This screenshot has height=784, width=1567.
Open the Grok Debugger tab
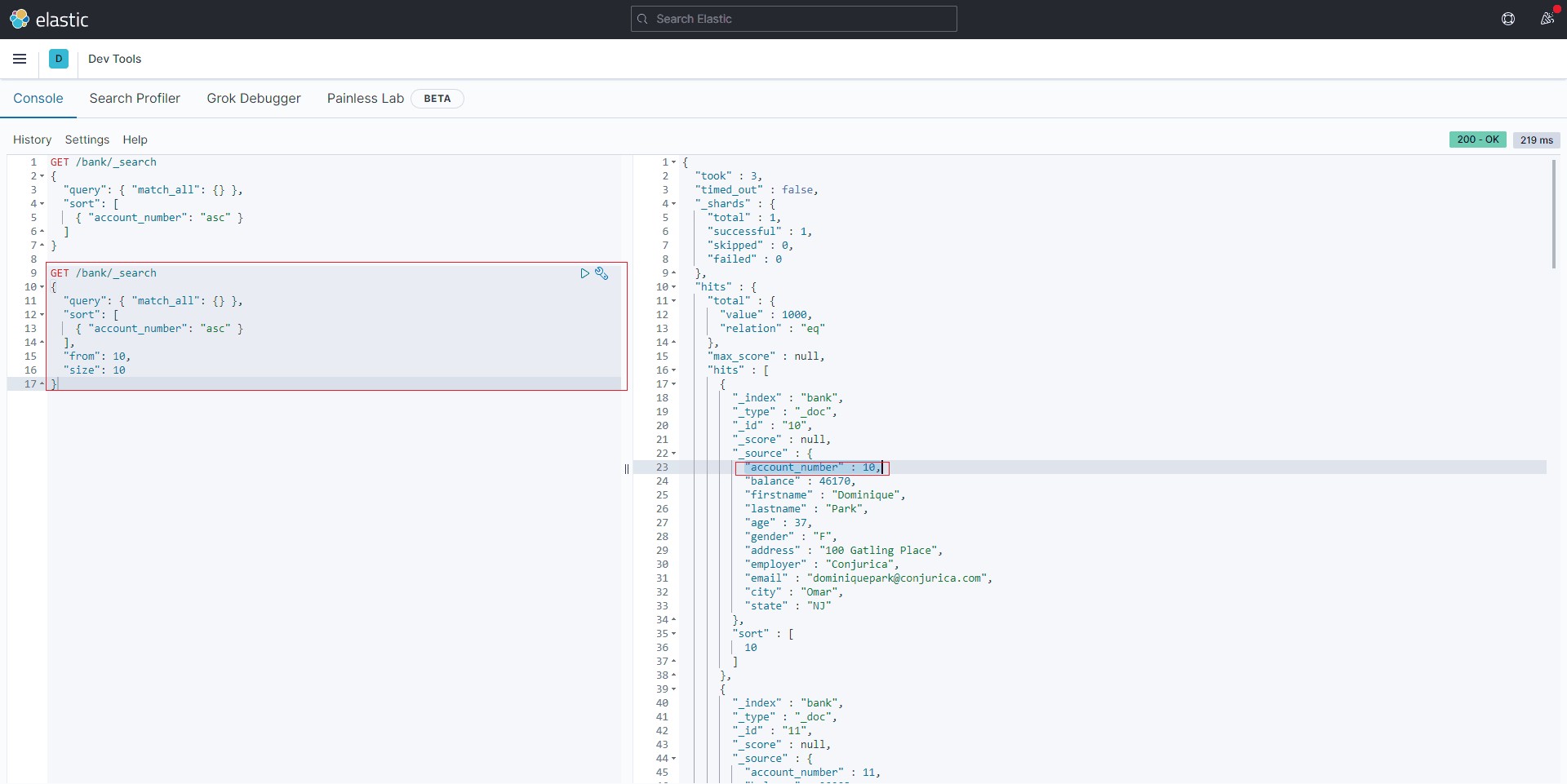(253, 98)
